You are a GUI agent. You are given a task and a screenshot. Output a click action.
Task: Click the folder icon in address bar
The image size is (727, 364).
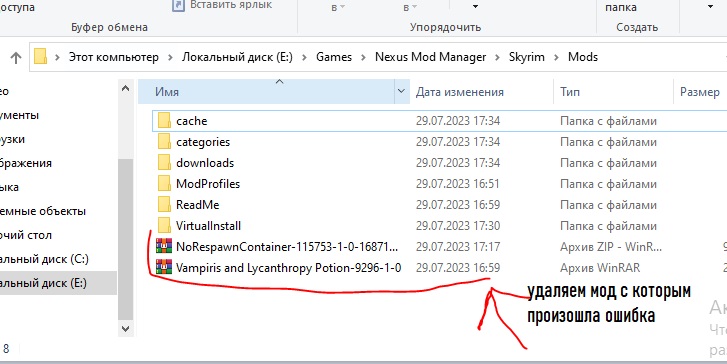click(41, 57)
